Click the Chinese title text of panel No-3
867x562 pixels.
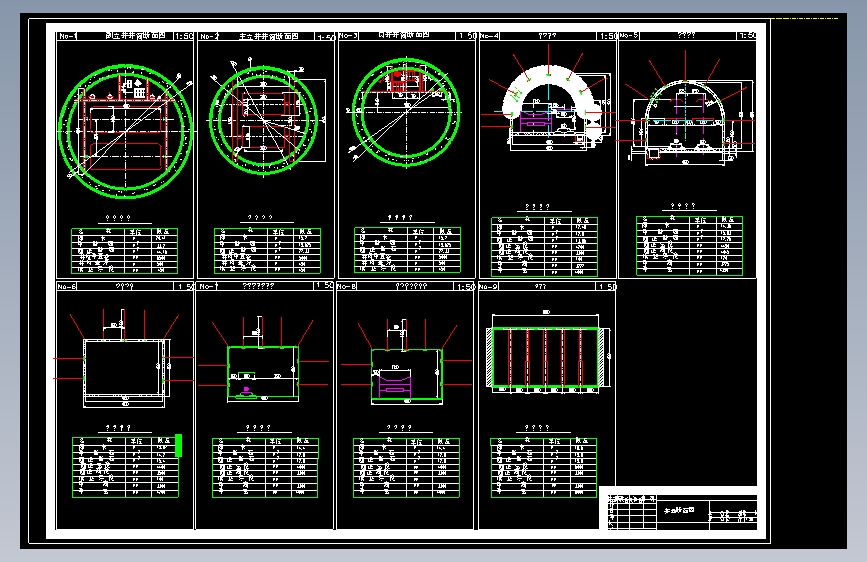[404, 35]
